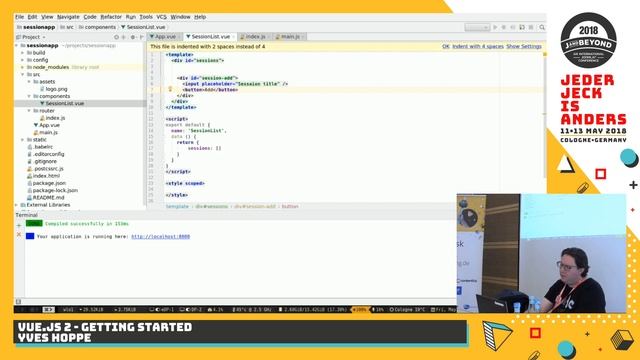
Task: Select .postcssrc.js in the project tree
Action: pos(48,169)
